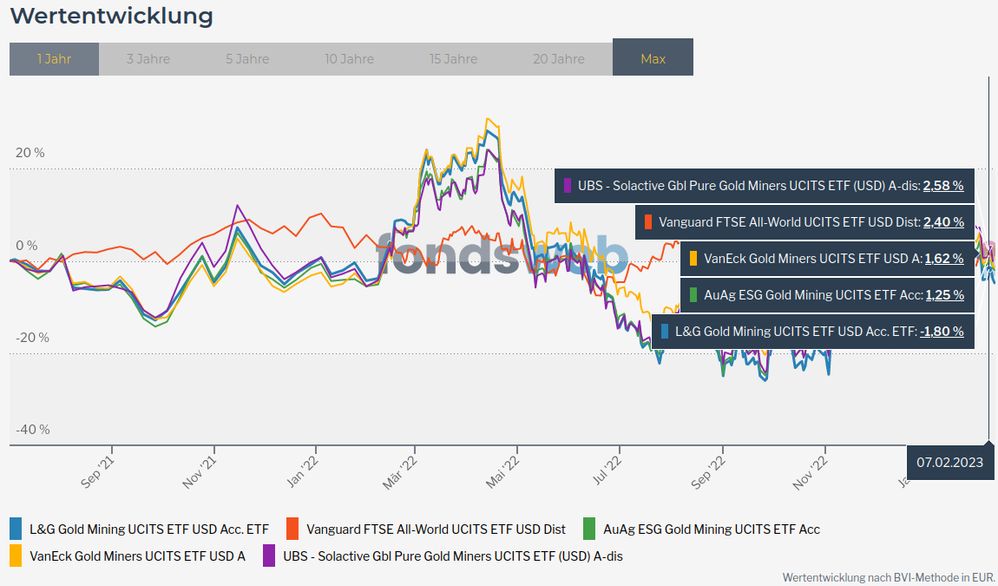Toggle UBS Solactive purple legend swatch
The image size is (998, 586).
coord(269,555)
